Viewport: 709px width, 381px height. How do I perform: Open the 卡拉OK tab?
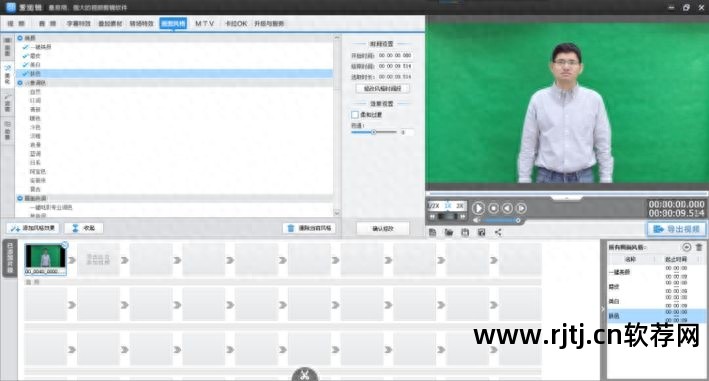[236, 24]
